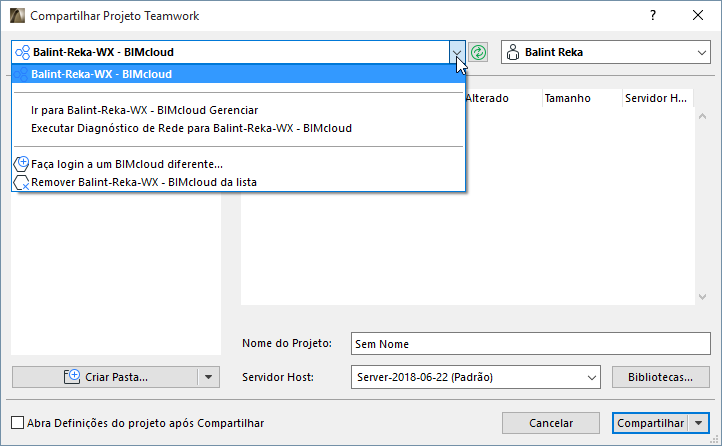Open help with the question mark button
This screenshot has height=446, width=722.
(x=652, y=16)
